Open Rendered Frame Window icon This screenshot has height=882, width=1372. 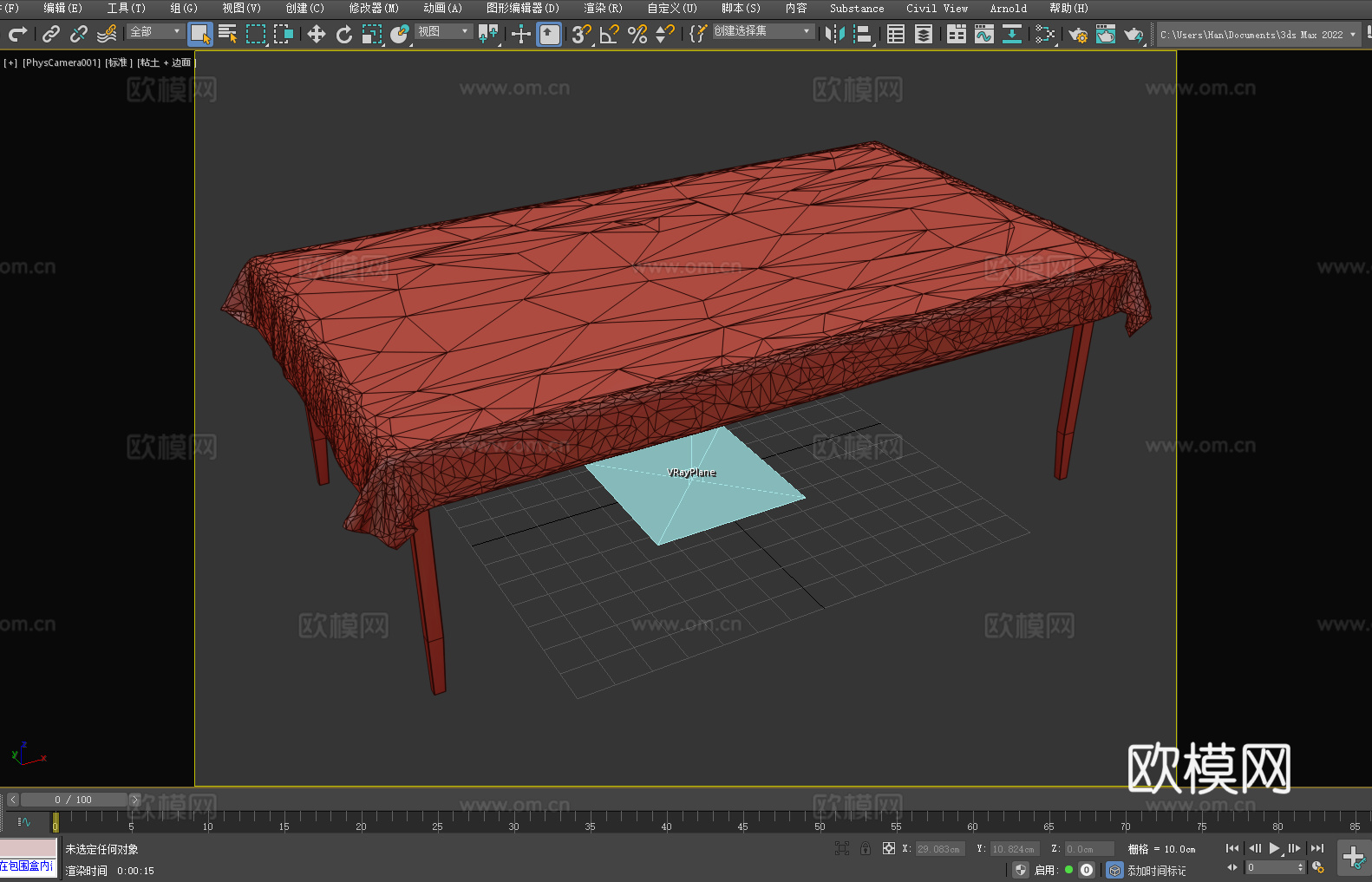(x=1106, y=34)
